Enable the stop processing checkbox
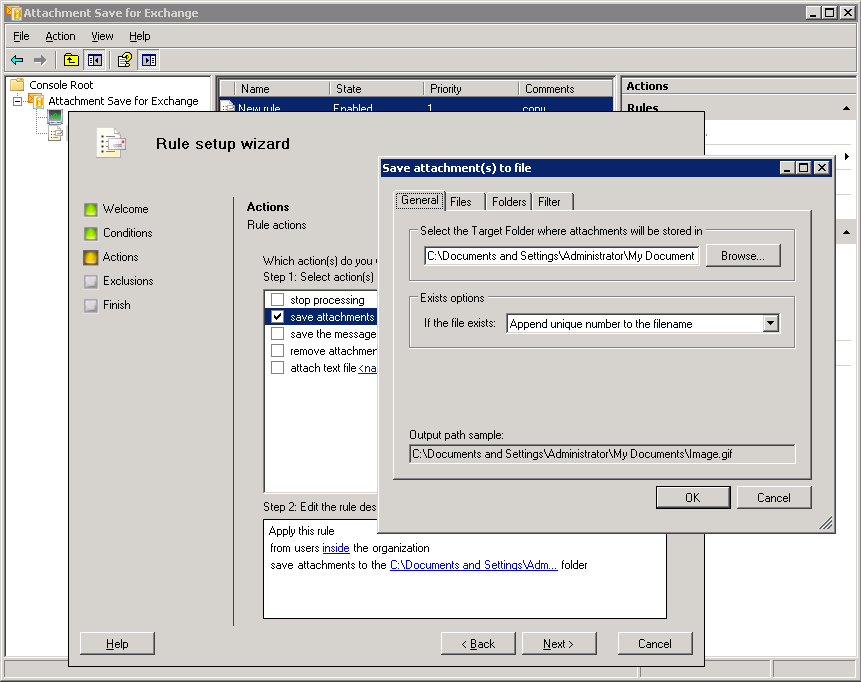The height and width of the screenshot is (682, 861). pyautogui.click(x=277, y=300)
